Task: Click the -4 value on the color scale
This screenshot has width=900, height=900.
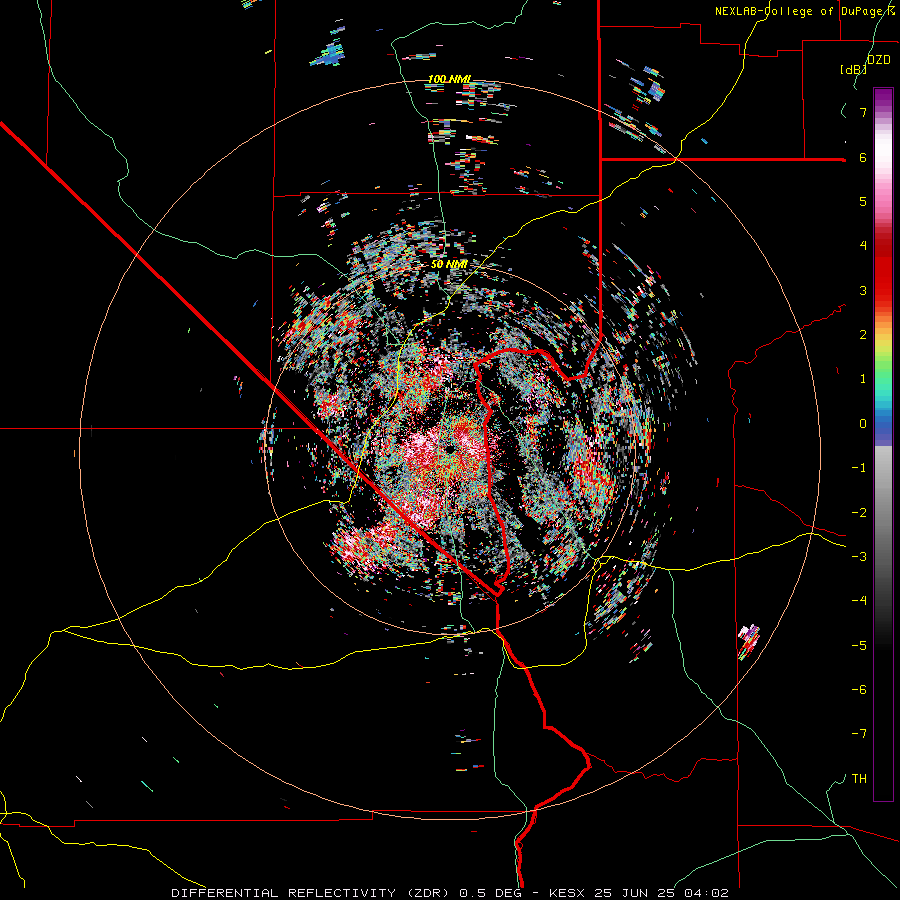Action: (x=859, y=601)
